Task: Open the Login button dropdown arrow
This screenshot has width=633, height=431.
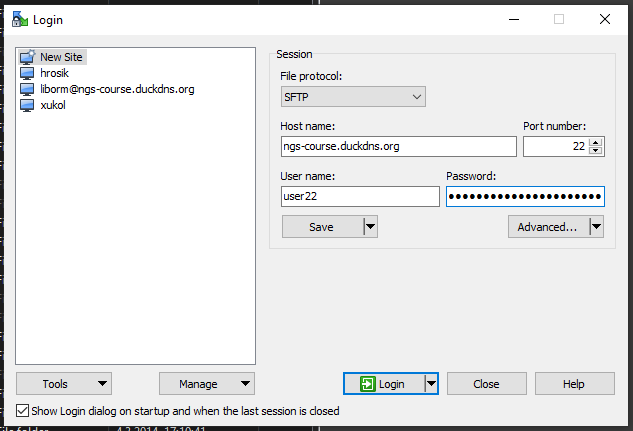Action: click(x=432, y=384)
